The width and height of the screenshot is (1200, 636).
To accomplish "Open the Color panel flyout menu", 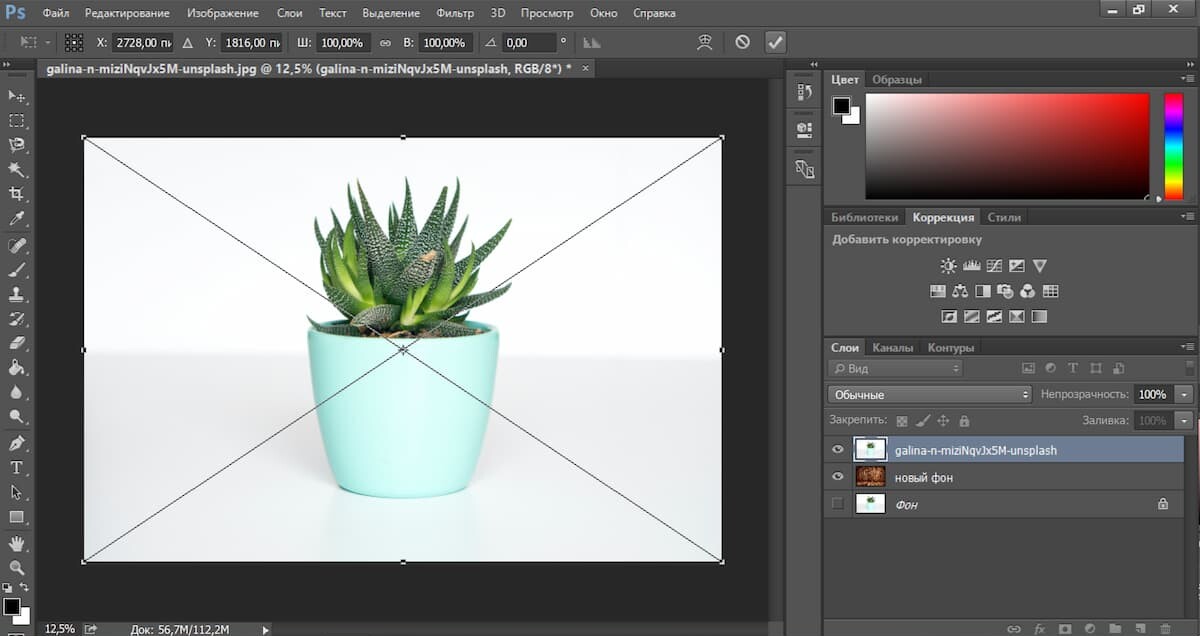I will click(1187, 79).
